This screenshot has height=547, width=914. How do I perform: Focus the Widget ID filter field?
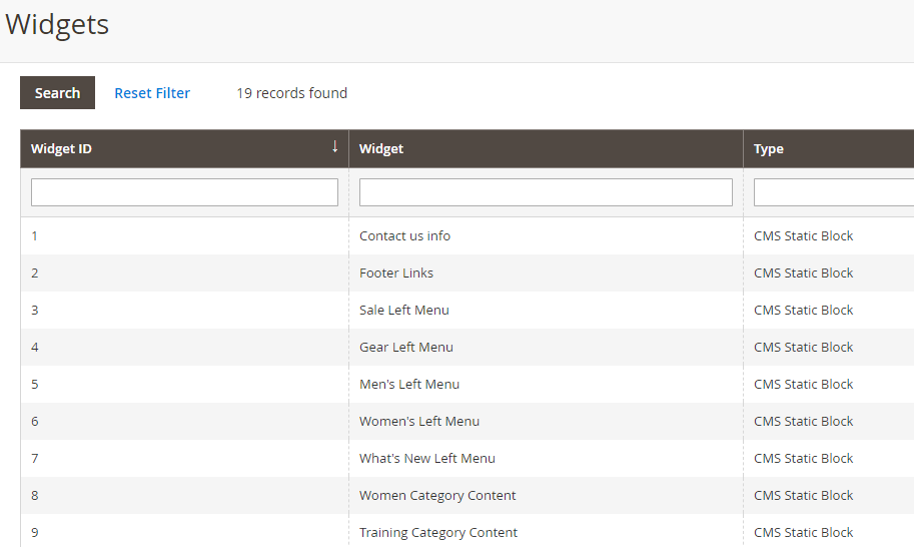pyautogui.click(x=184, y=192)
